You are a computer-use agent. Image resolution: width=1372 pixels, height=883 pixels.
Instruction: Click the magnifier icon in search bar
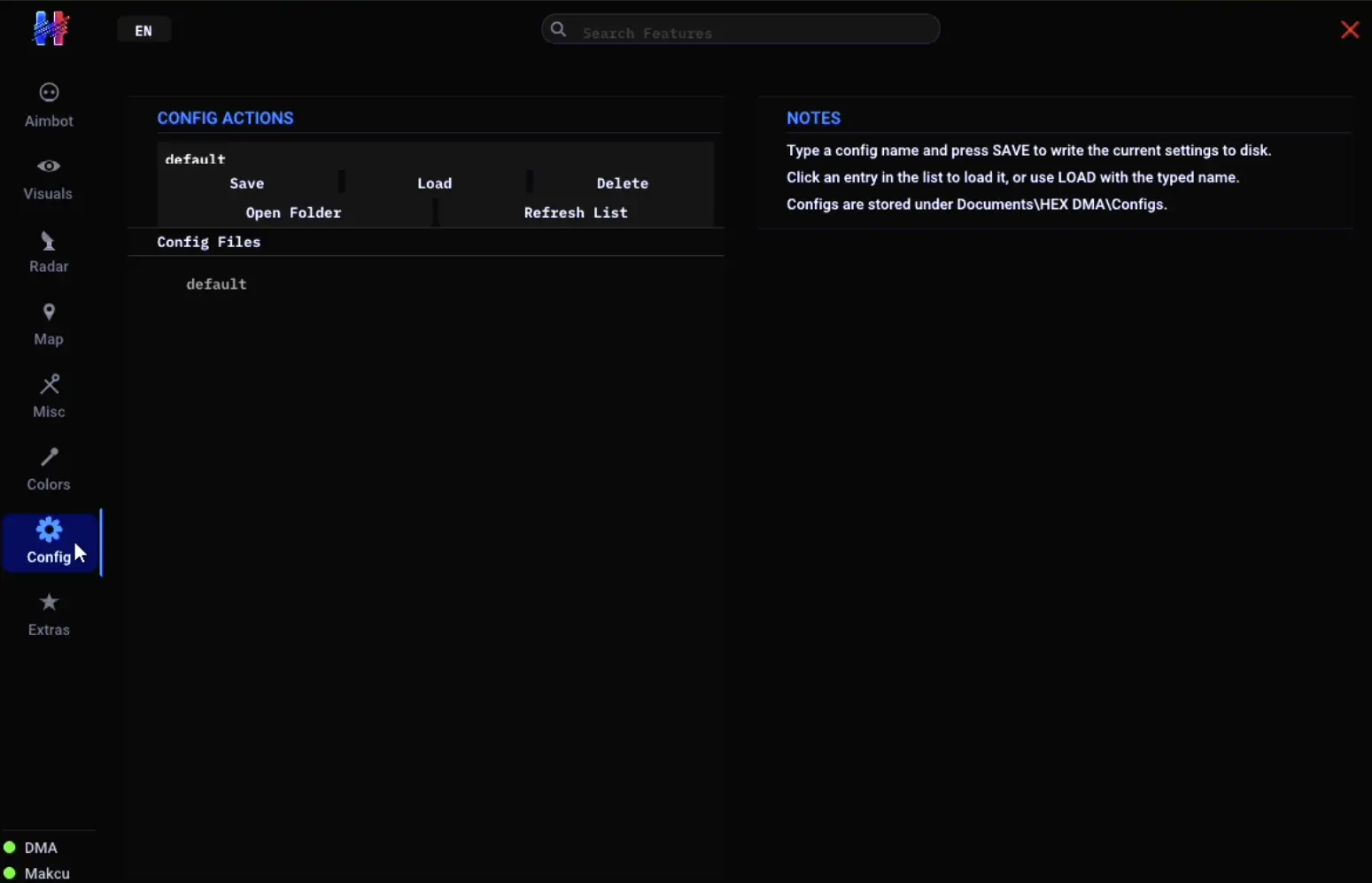[559, 30]
